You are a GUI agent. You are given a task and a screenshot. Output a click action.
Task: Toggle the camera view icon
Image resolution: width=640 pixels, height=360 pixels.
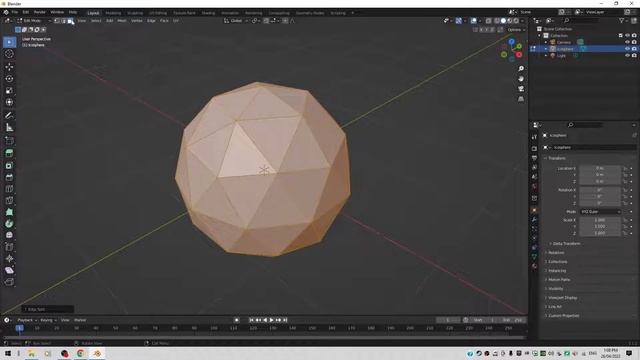pos(521,89)
